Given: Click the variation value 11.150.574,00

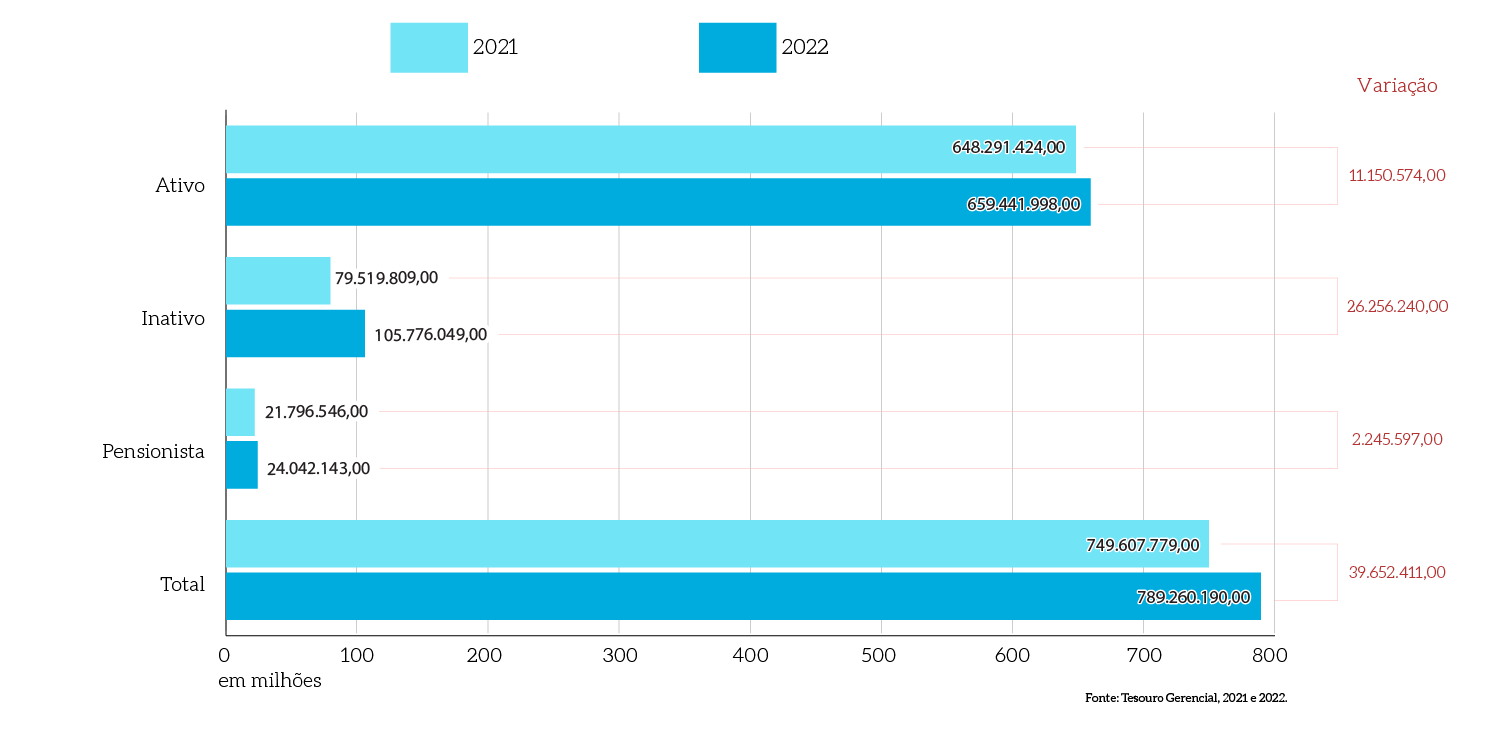Looking at the screenshot, I should click(x=1398, y=174).
